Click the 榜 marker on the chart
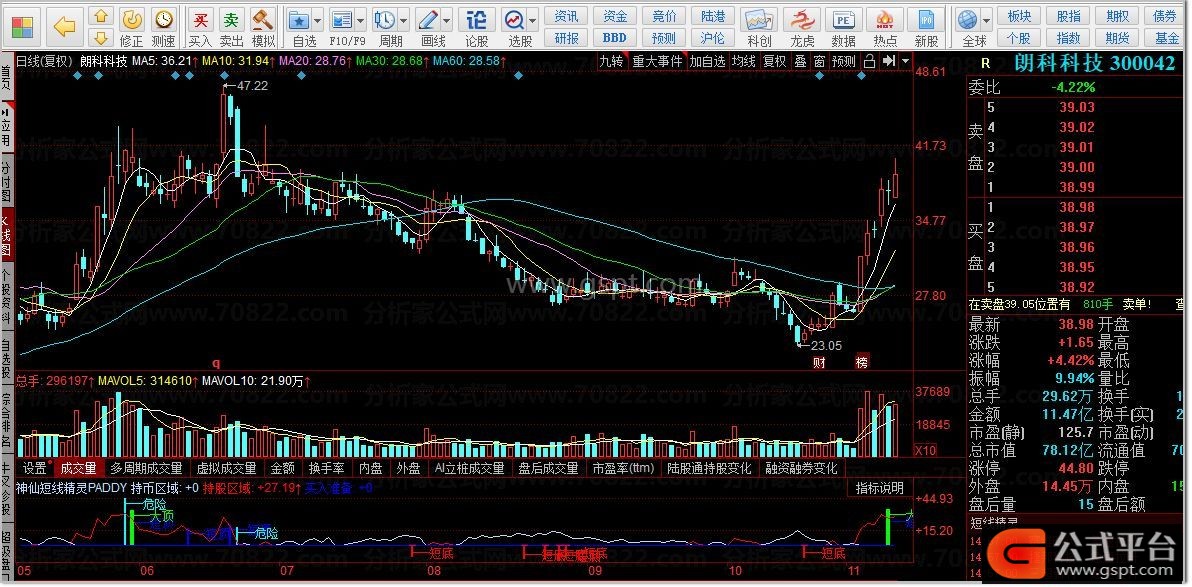 pyautogui.click(x=861, y=362)
